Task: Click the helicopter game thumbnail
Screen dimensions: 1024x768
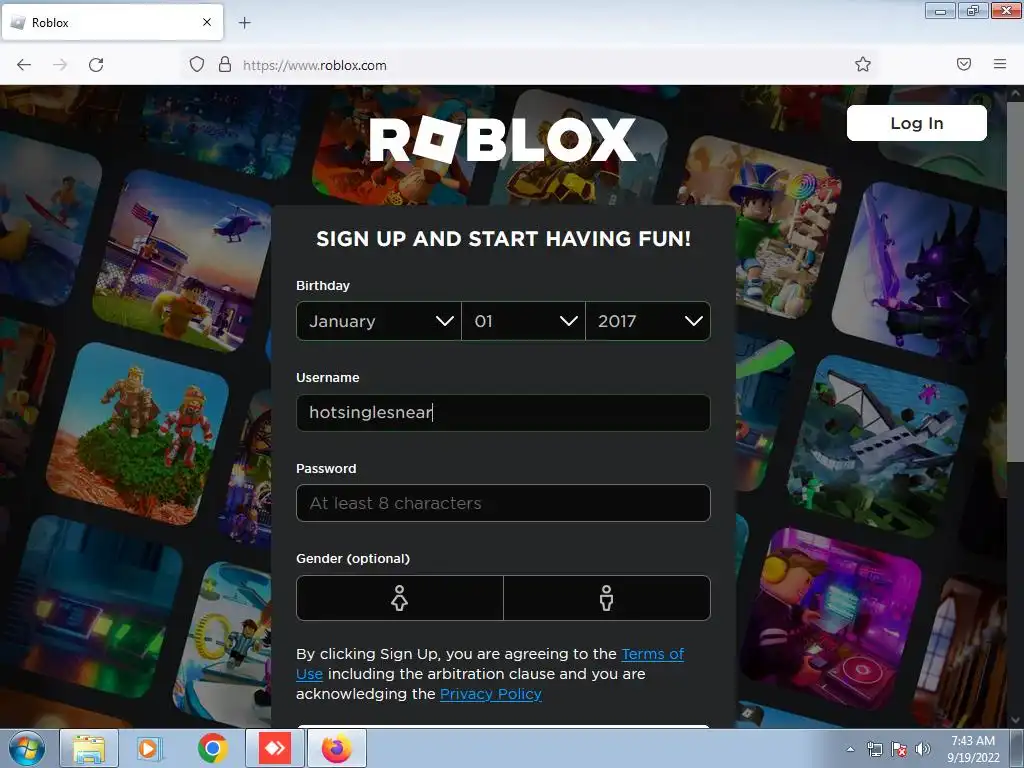Action: (x=184, y=261)
